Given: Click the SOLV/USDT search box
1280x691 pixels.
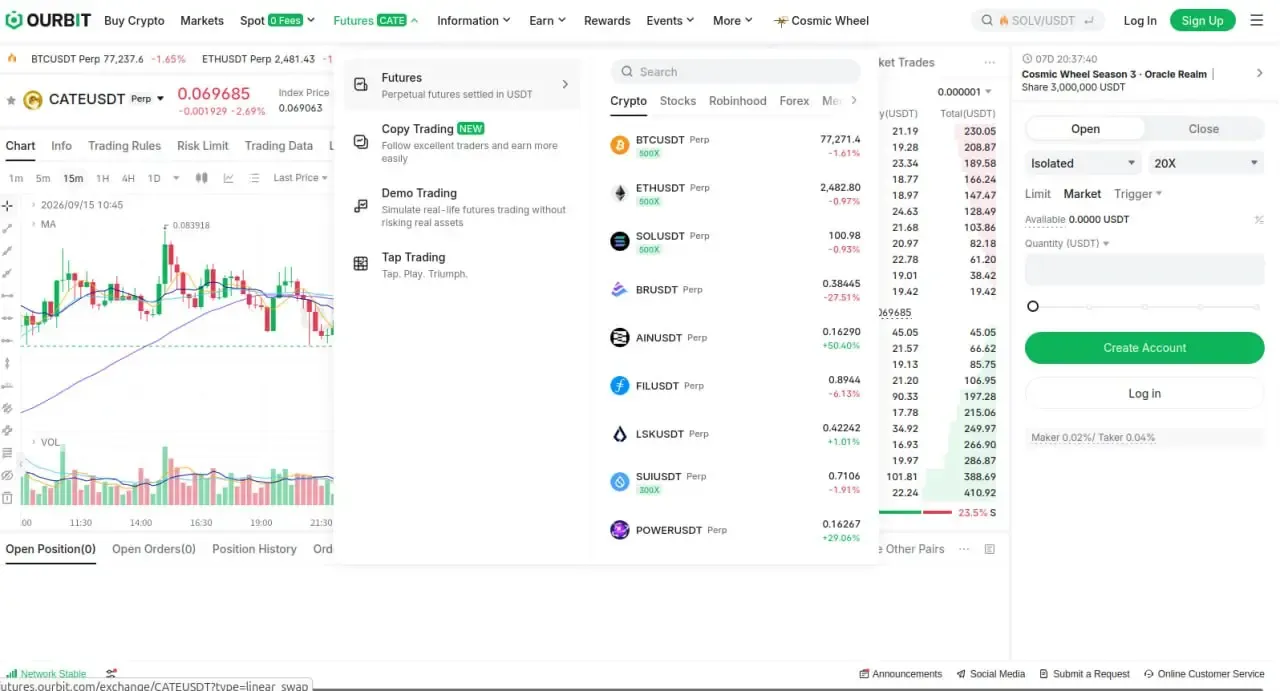Looking at the screenshot, I should [1037, 20].
